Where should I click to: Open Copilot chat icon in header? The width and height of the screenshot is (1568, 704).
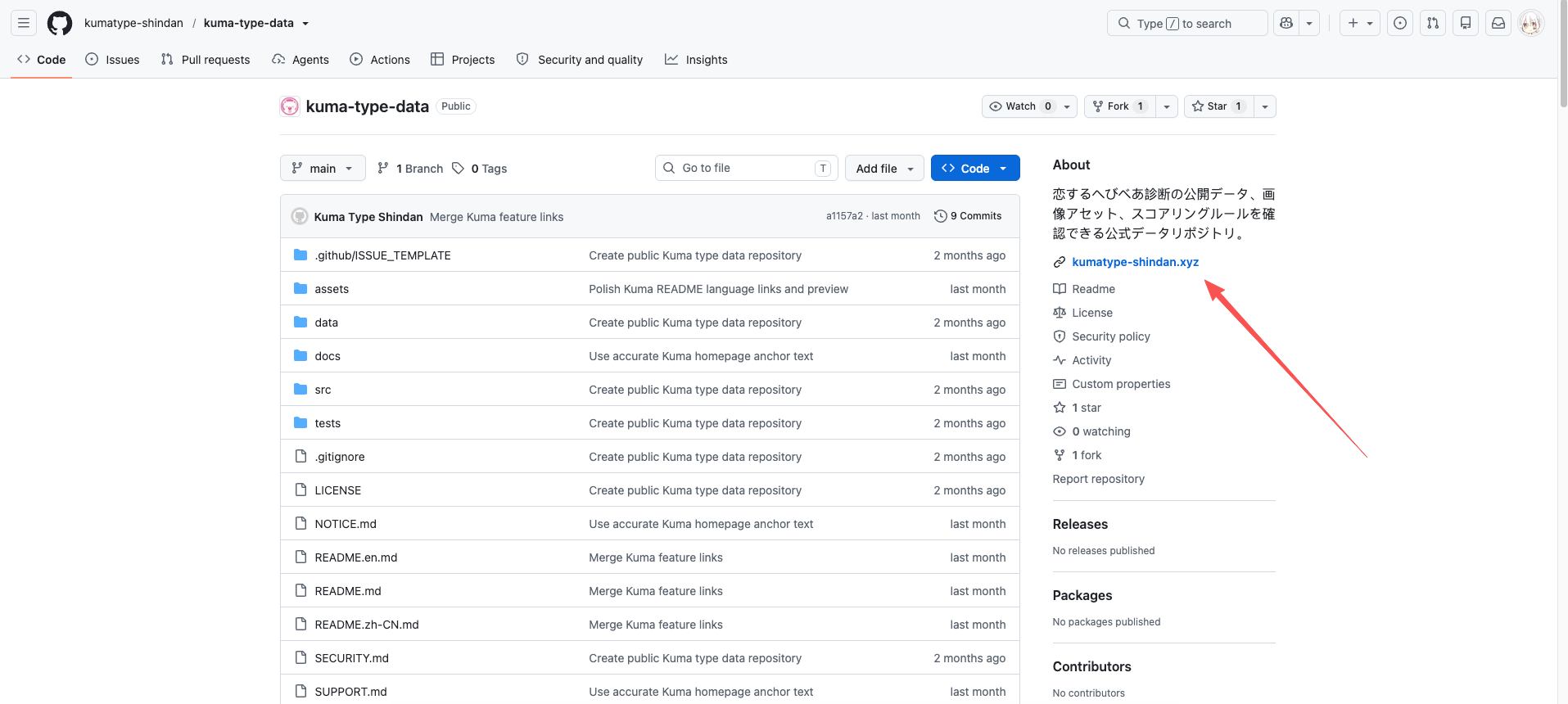click(1286, 23)
